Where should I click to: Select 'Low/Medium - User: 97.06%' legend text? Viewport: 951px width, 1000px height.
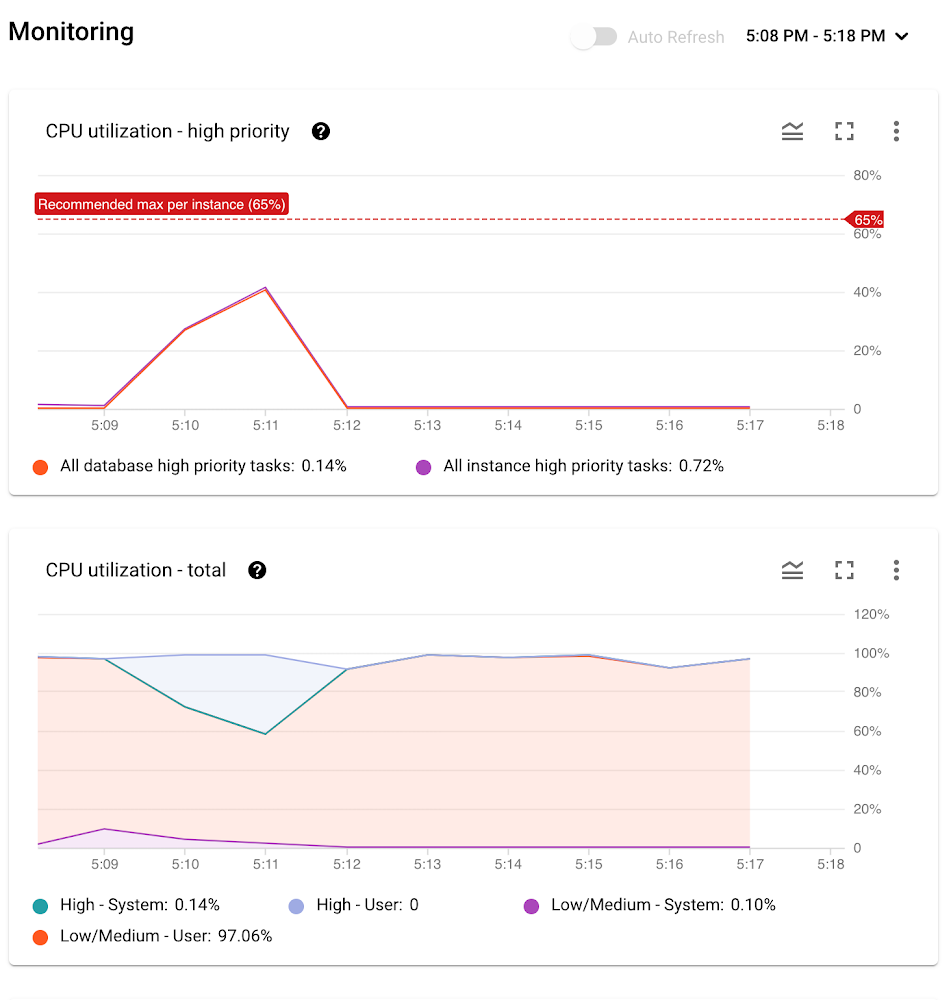[x=166, y=936]
